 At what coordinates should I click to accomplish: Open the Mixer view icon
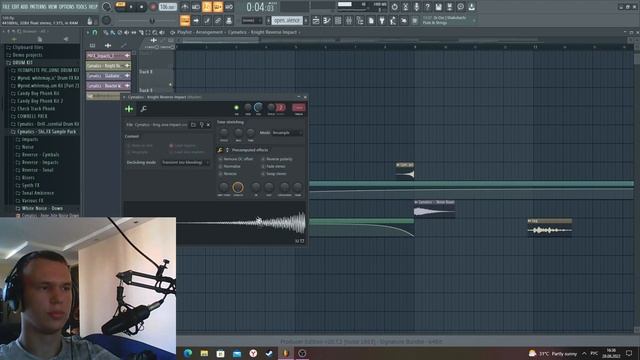pos(349,20)
